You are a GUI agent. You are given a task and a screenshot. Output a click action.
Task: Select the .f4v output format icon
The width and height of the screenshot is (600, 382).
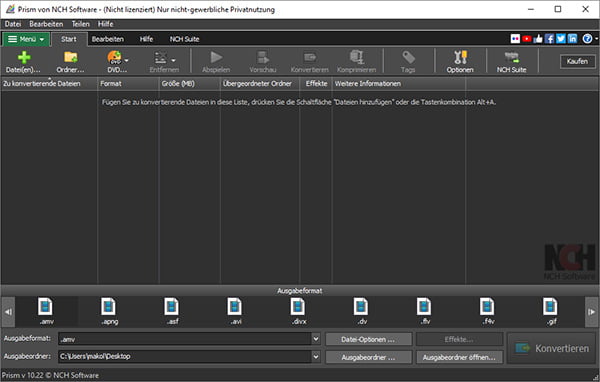tap(488, 307)
